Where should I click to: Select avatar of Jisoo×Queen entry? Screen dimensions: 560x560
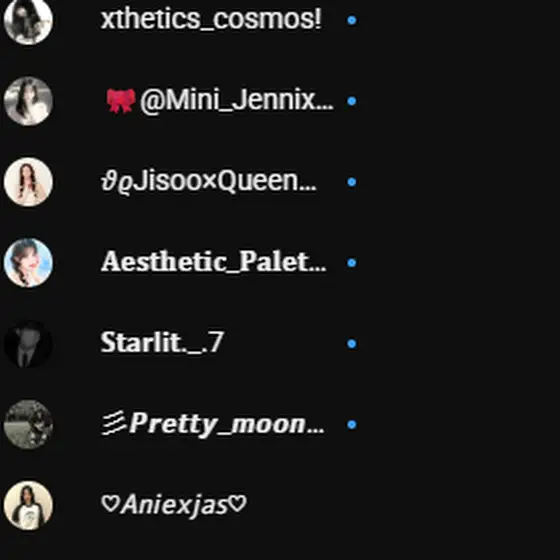click(28, 182)
